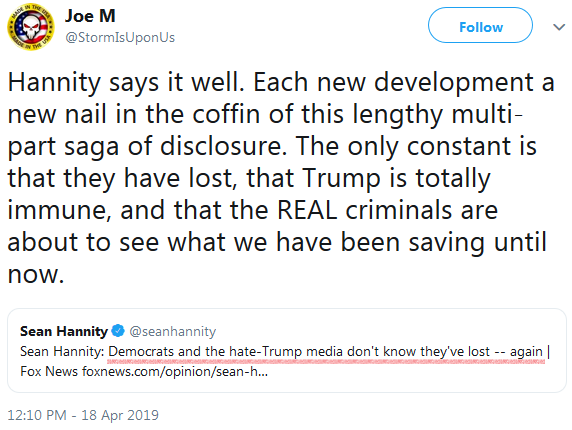
Task: Click Sean Hannity's blue verified badge
Action: (118, 331)
